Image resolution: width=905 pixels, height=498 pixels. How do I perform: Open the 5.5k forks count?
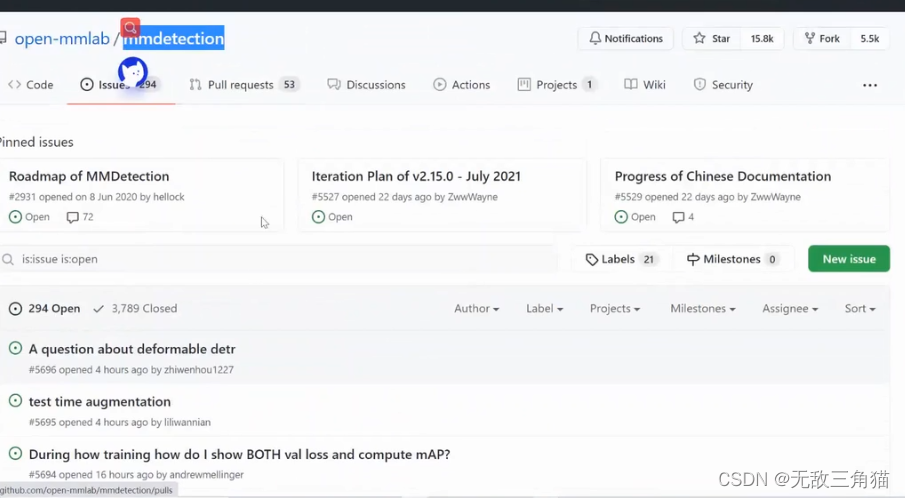[x=870, y=39]
